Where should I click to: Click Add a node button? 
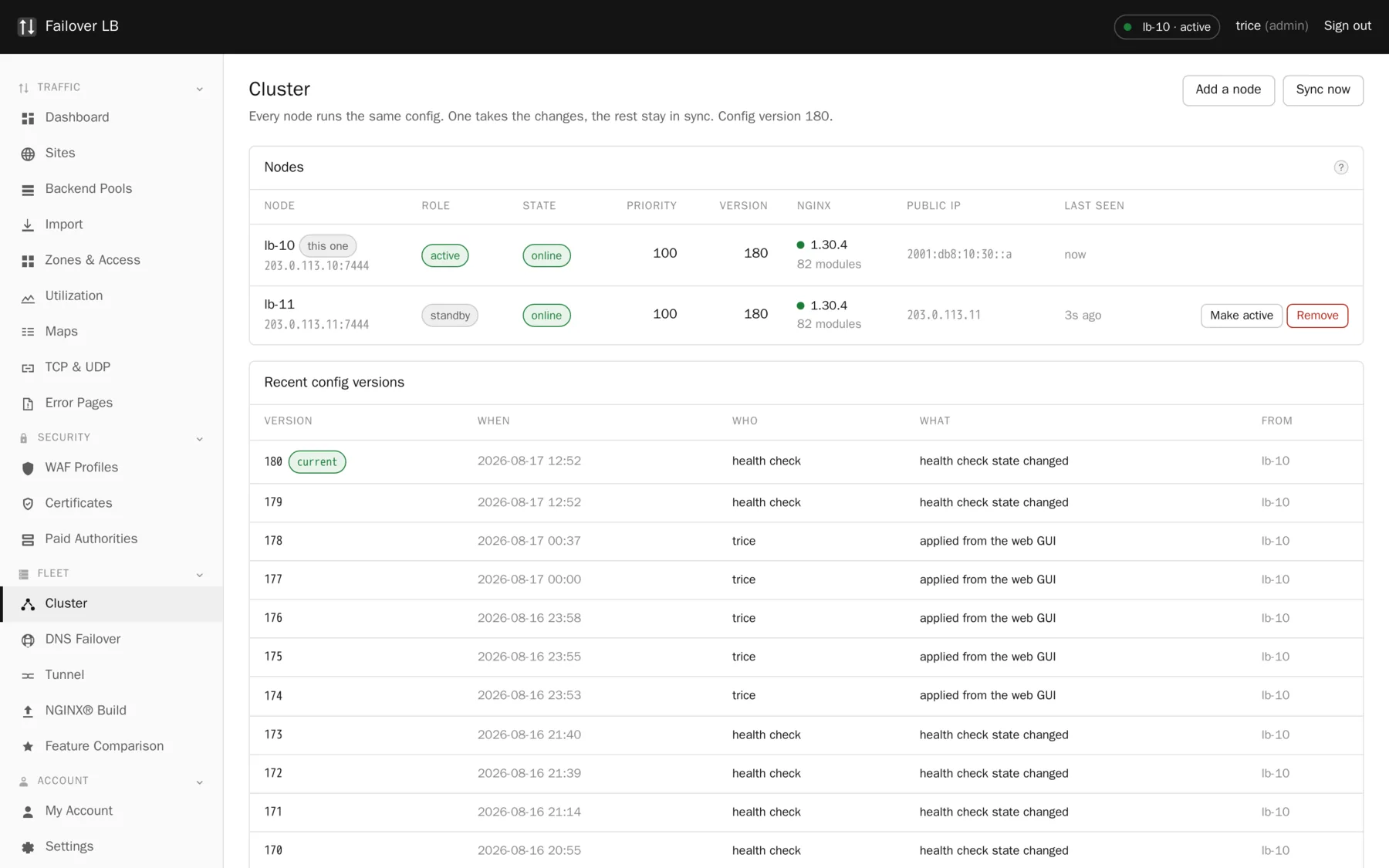point(1228,90)
